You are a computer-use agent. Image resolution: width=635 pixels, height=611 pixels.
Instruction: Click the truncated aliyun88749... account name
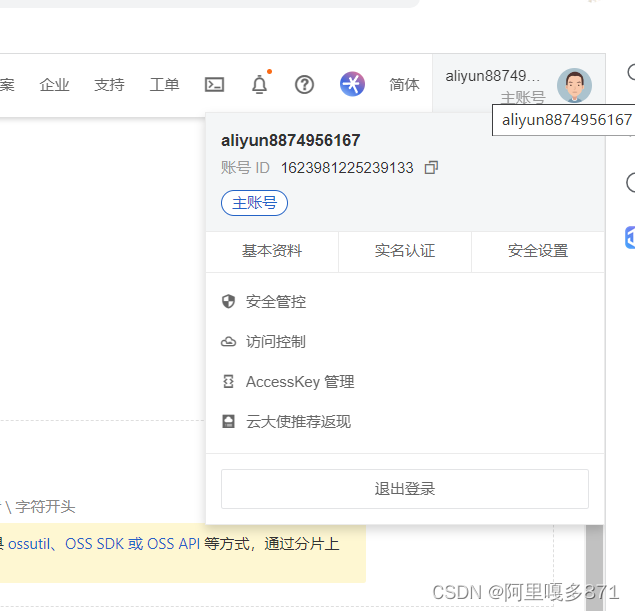pyautogui.click(x=492, y=76)
